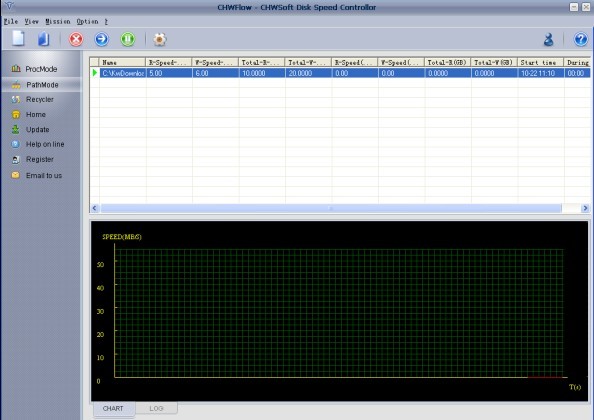
Task: Click Register label in sidebar
Action: pos(40,159)
